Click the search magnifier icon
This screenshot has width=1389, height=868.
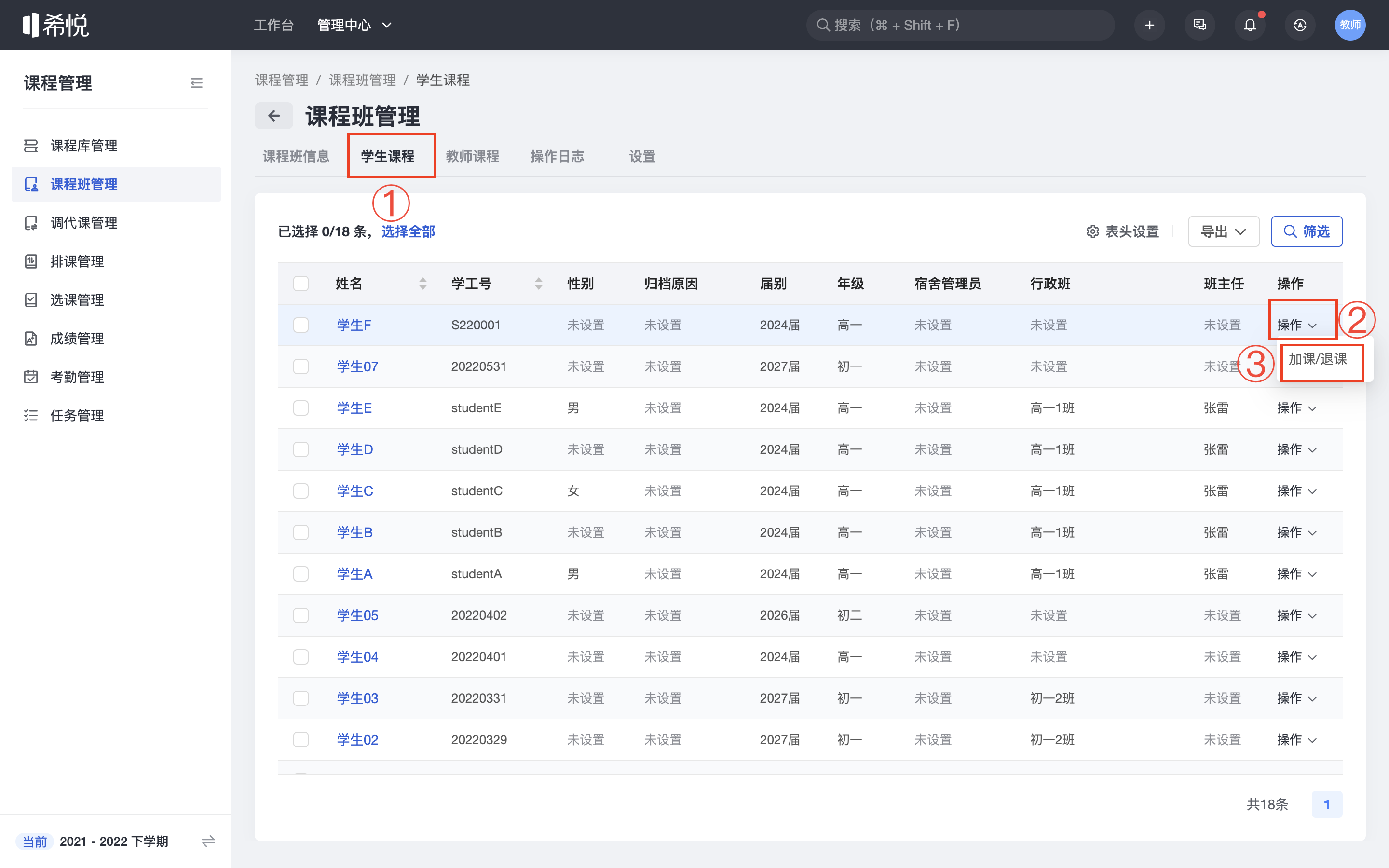822,25
